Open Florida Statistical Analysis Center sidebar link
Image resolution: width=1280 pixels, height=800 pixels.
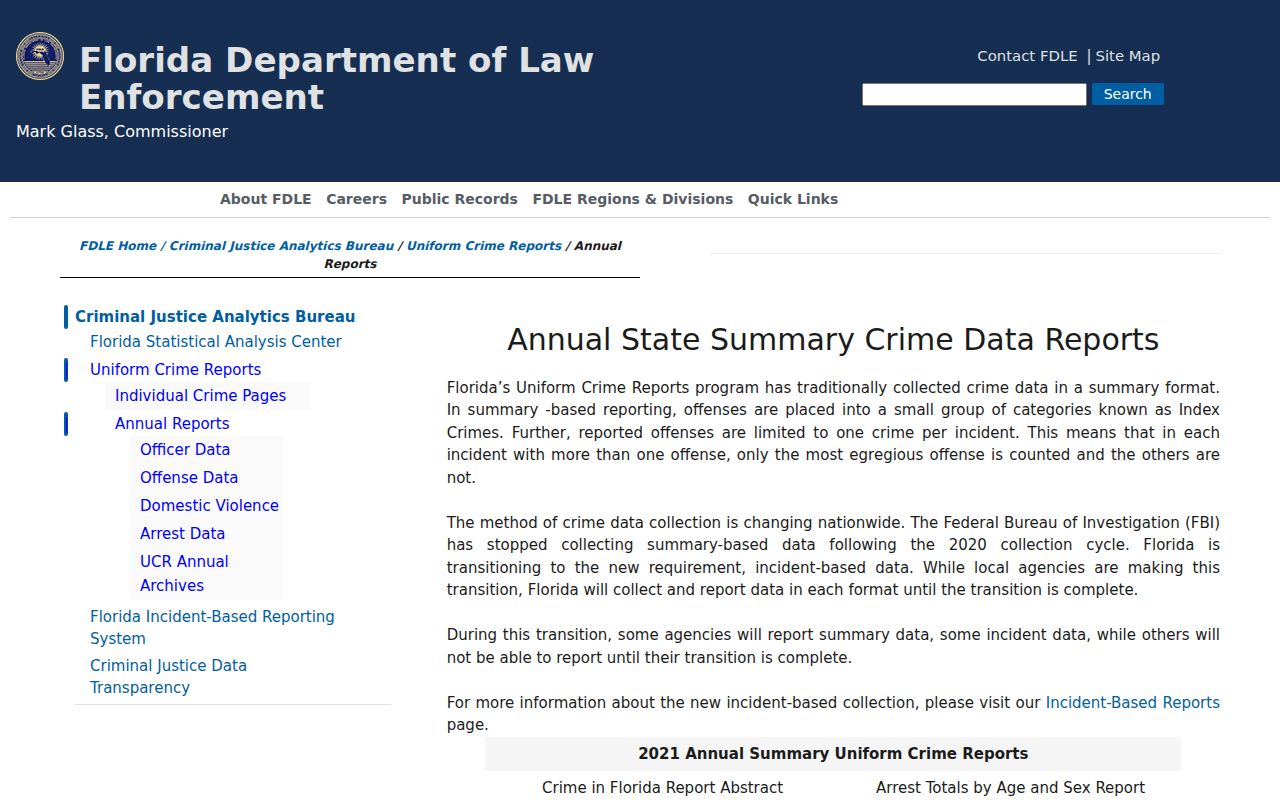[216, 342]
